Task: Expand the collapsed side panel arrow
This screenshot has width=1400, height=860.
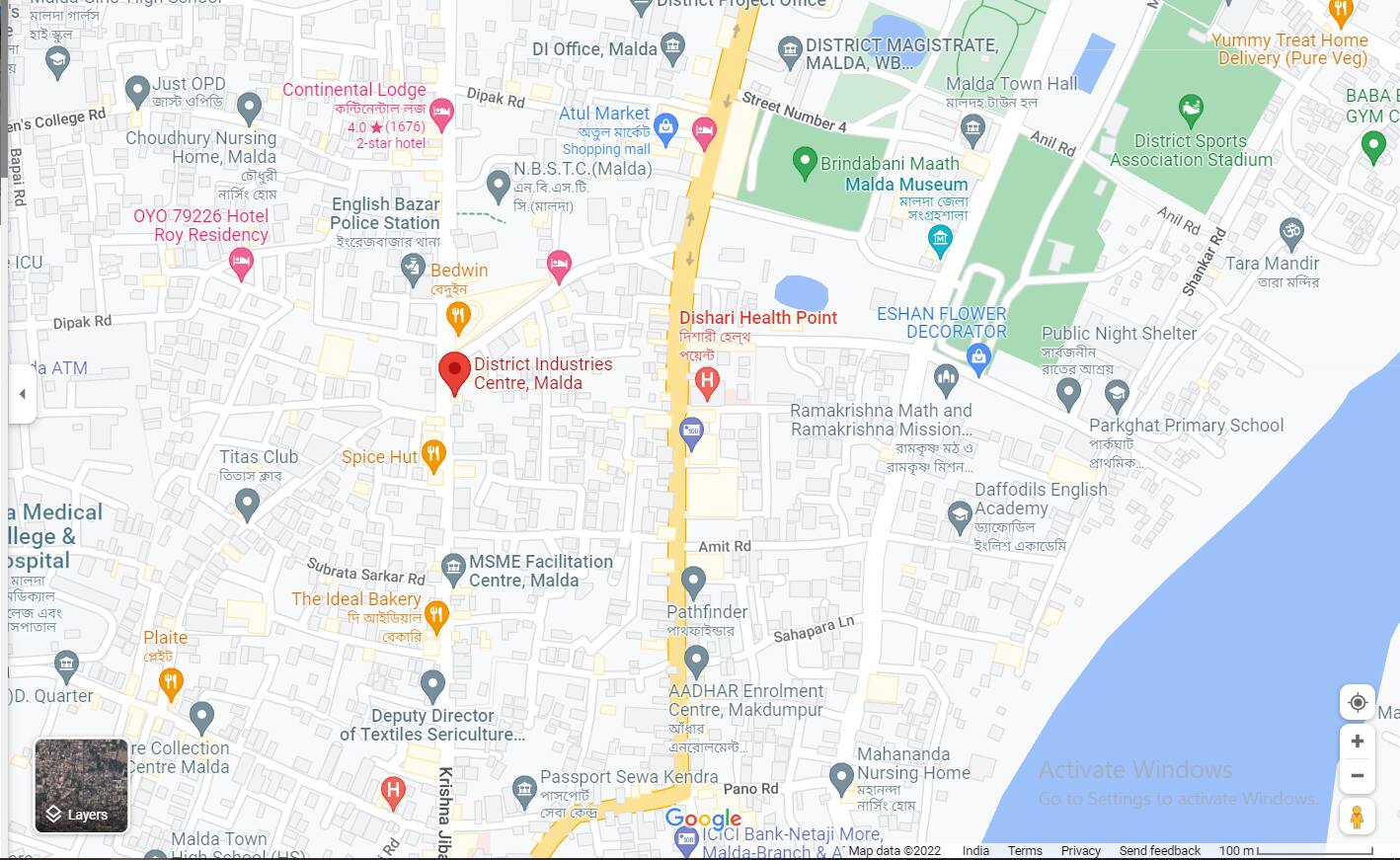Action: pos(22,393)
